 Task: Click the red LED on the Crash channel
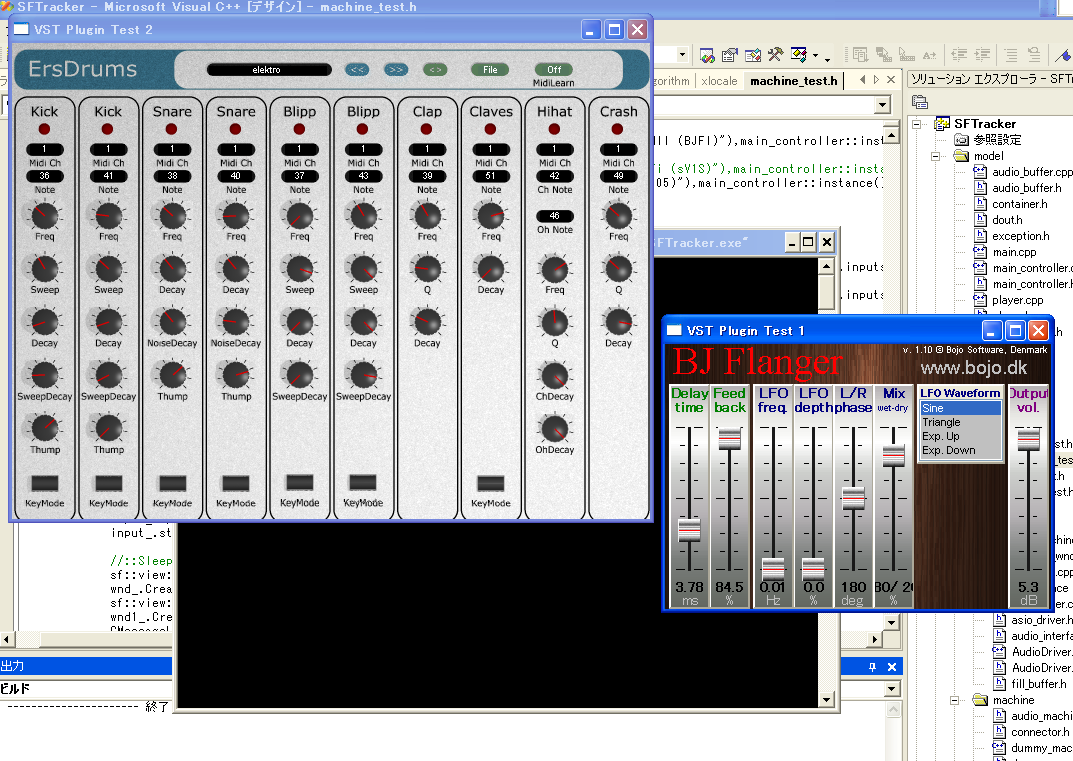click(618, 129)
